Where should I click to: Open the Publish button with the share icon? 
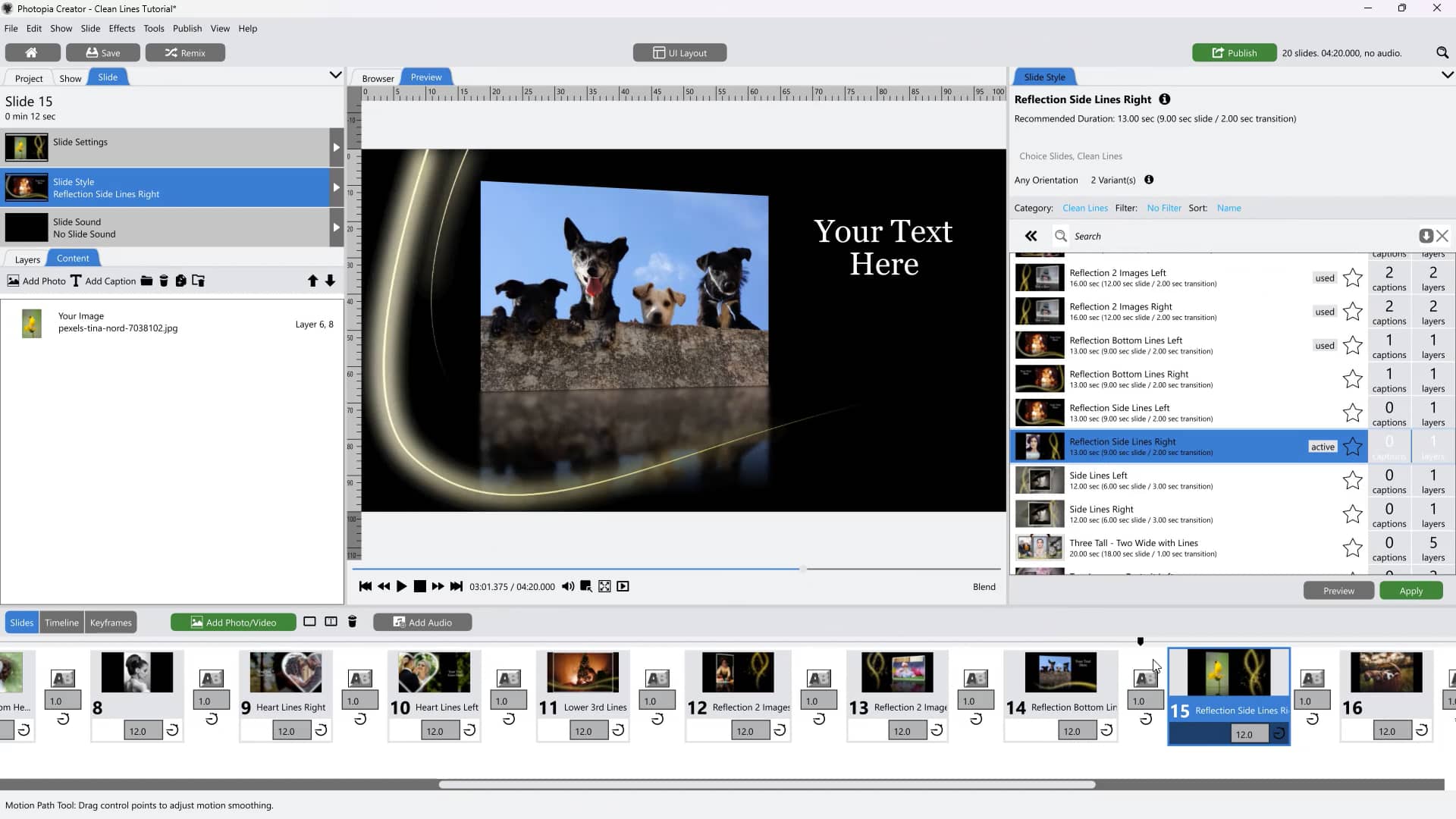(1233, 52)
